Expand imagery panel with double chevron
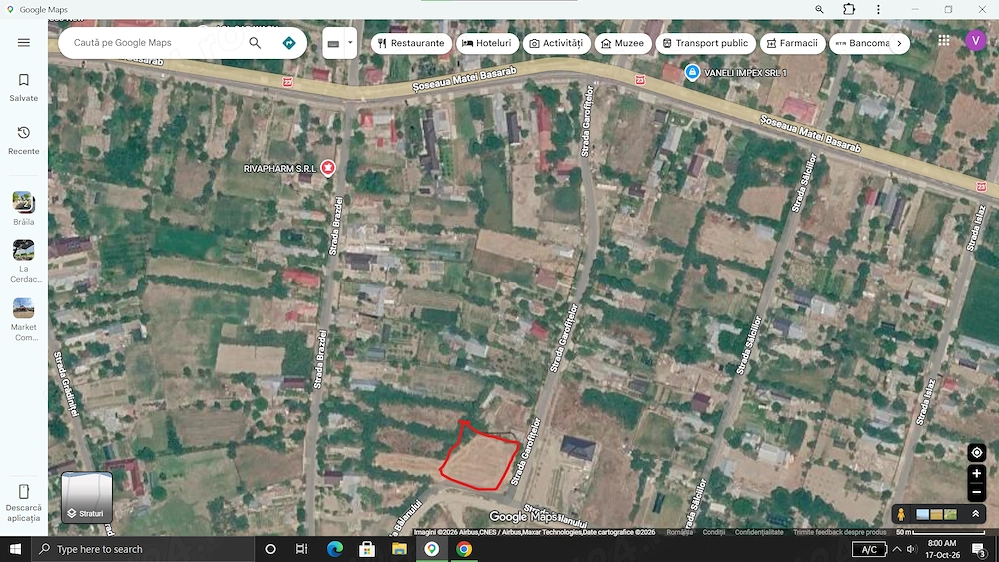Screen dimensions: 999x562 point(975,514)
